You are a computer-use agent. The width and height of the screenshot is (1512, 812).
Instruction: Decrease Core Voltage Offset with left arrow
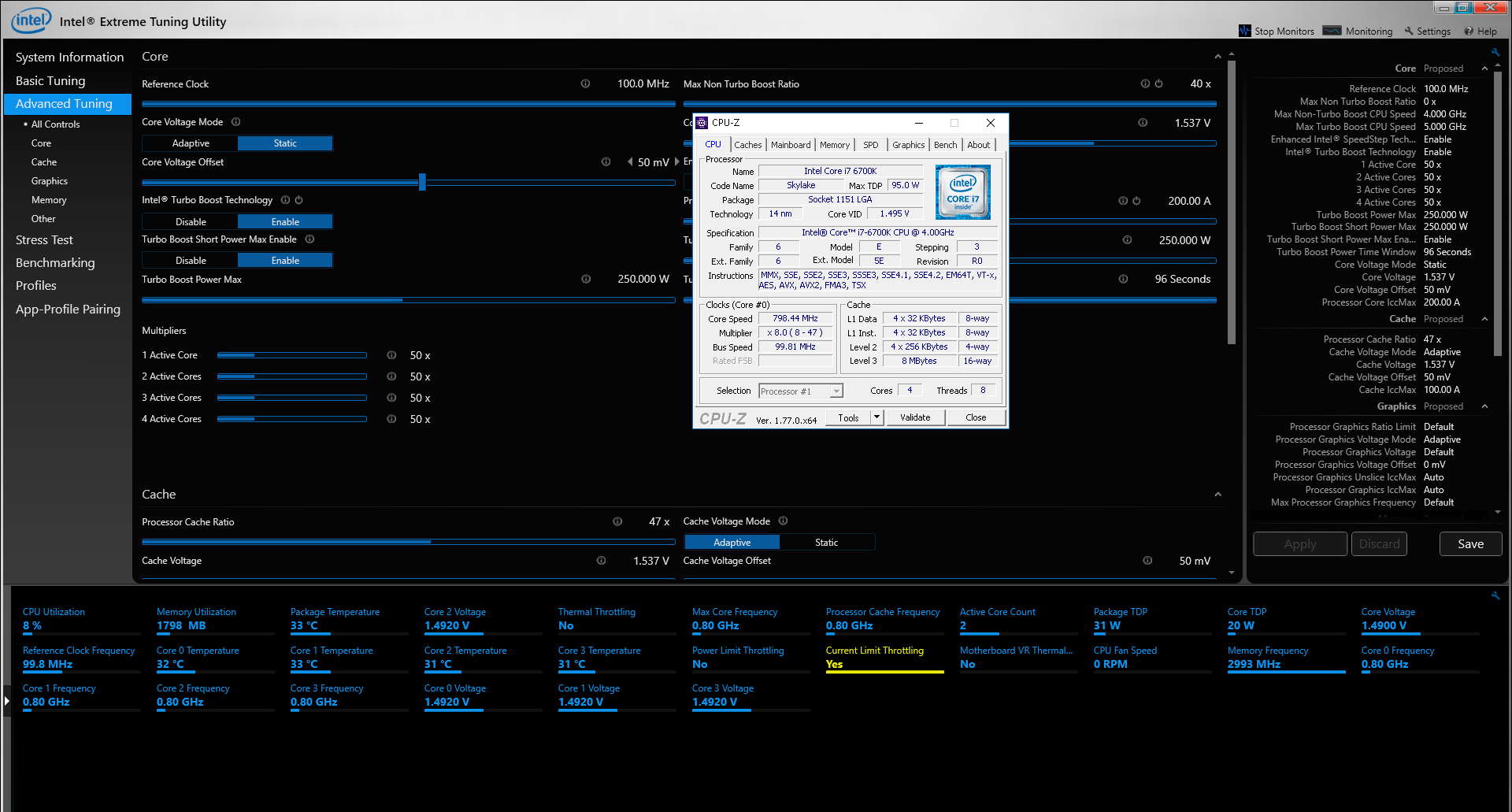point(630,161)
